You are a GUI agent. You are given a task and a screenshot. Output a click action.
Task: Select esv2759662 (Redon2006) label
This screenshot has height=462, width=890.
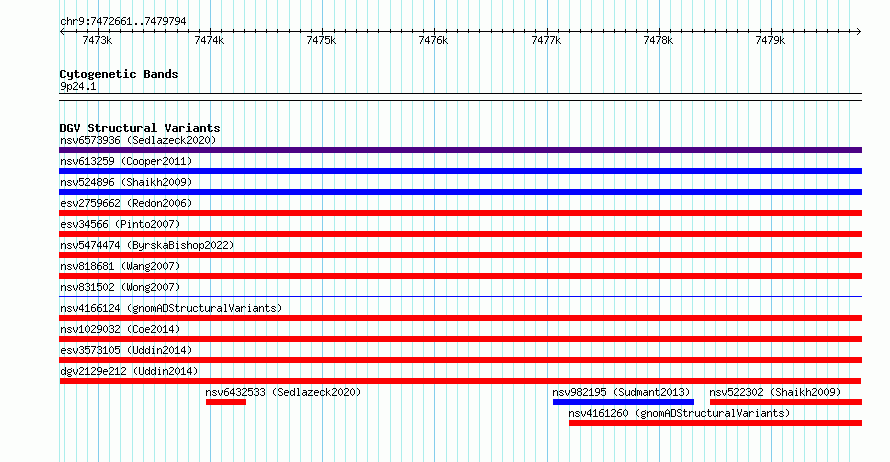pyautogui.click(x=126, y=203)
